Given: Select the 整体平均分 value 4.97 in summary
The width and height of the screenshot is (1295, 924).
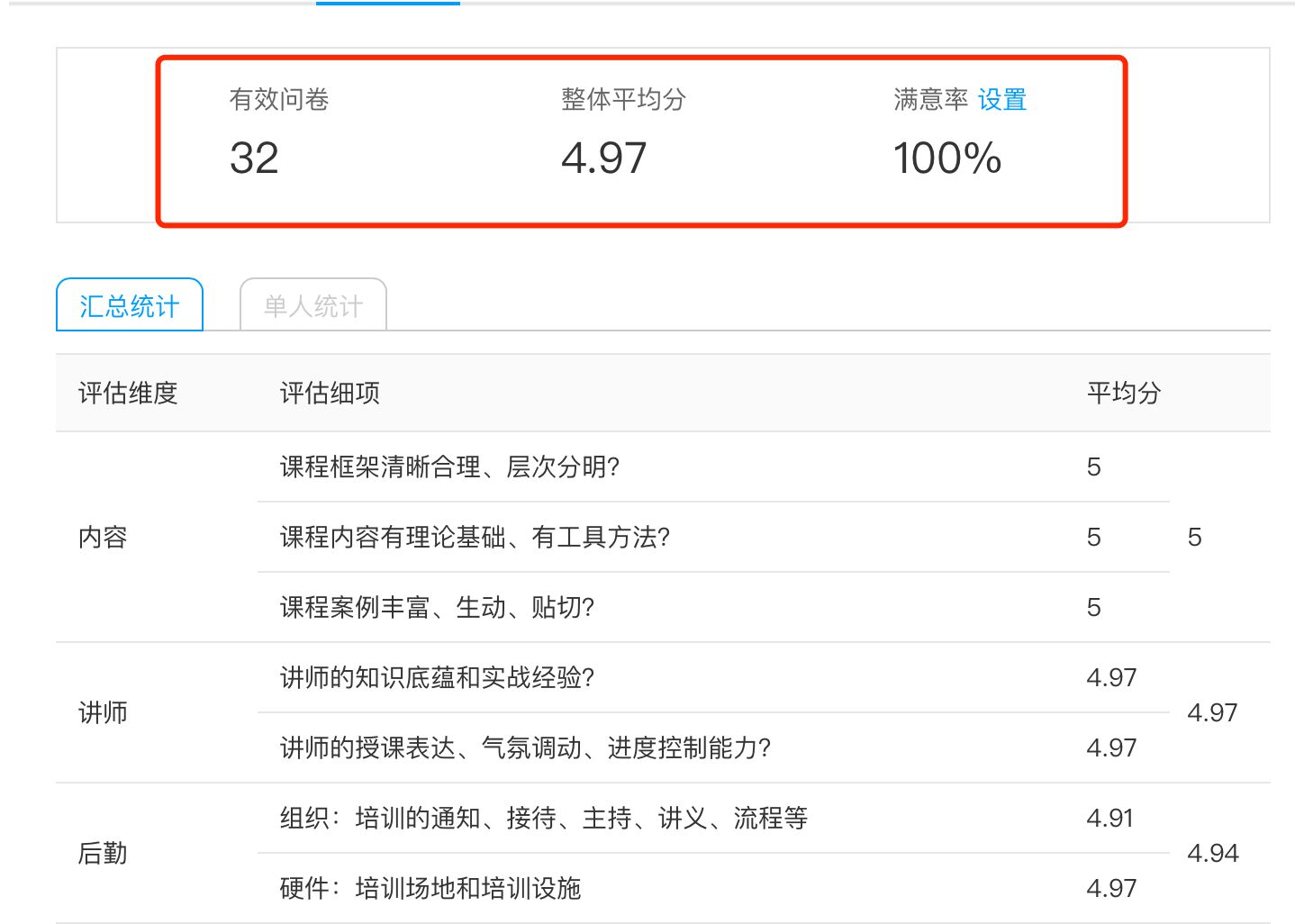Looking at the screenshot, I should click(x=603, y=159).
